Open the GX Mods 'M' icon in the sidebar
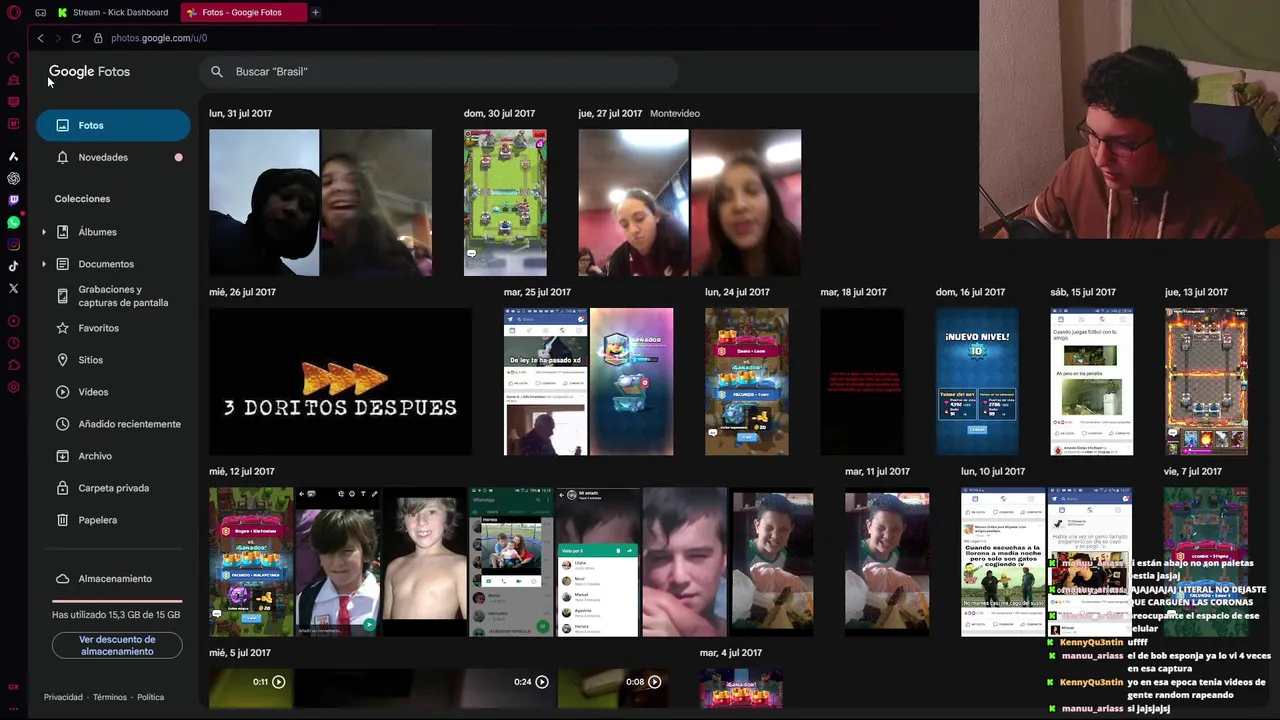The height and width of the screenshot is (720, 1280). click(x=13, y=124)
